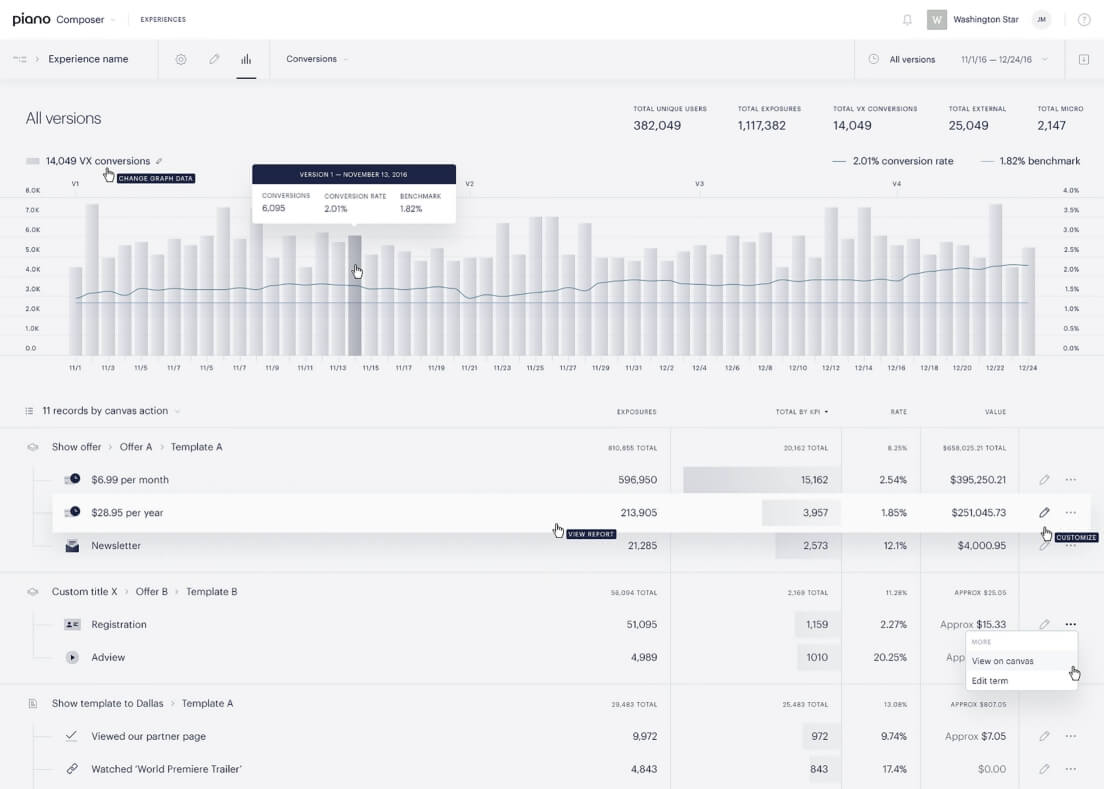The height and width of the screenshot is (789, 1104).
Task: Open the All versions date range dropdown
Action: coord(960,59)
